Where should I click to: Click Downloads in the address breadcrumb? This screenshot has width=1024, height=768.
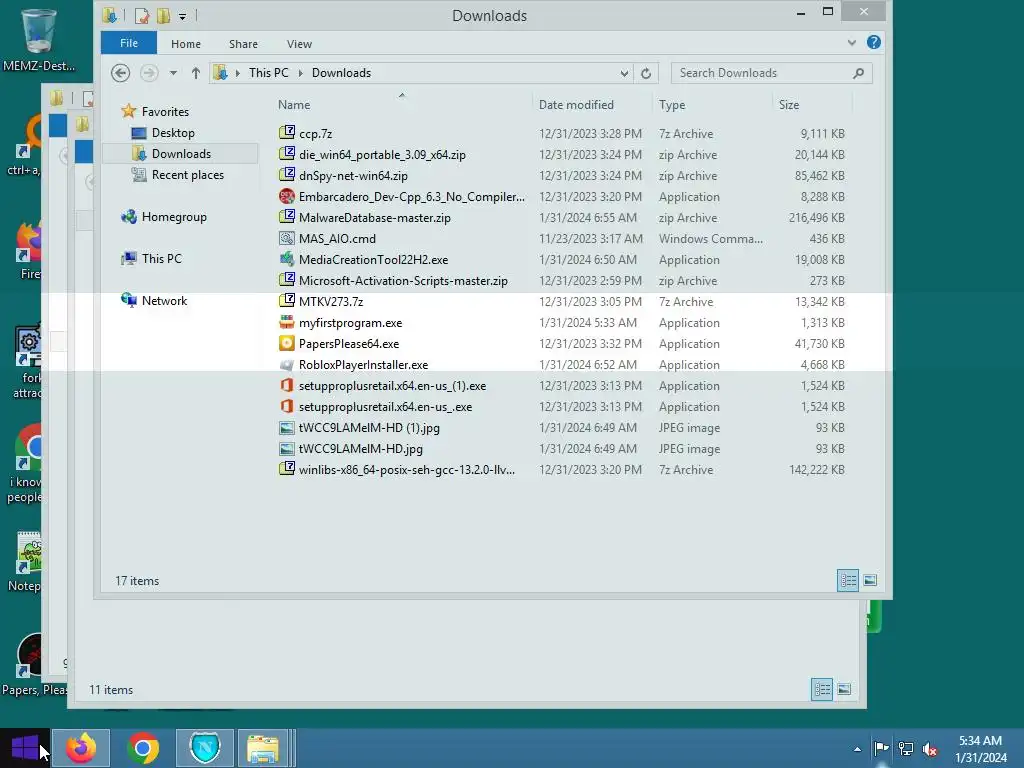341,73
